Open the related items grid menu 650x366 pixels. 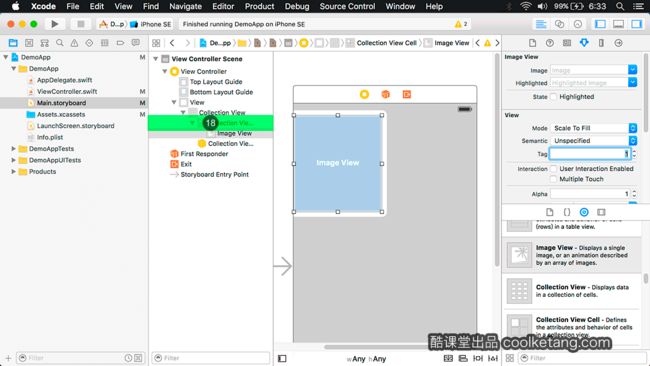pyautogui.click(x=156, y=43)
